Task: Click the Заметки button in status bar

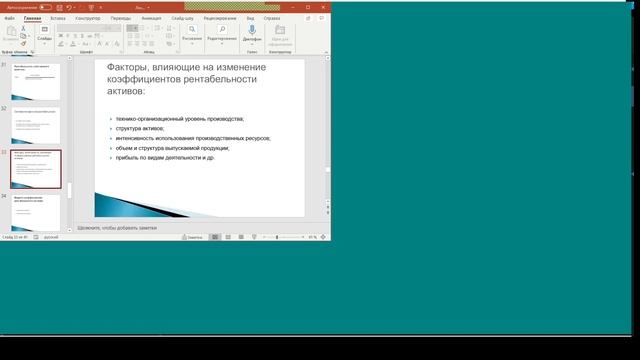Action: [192, 237]
